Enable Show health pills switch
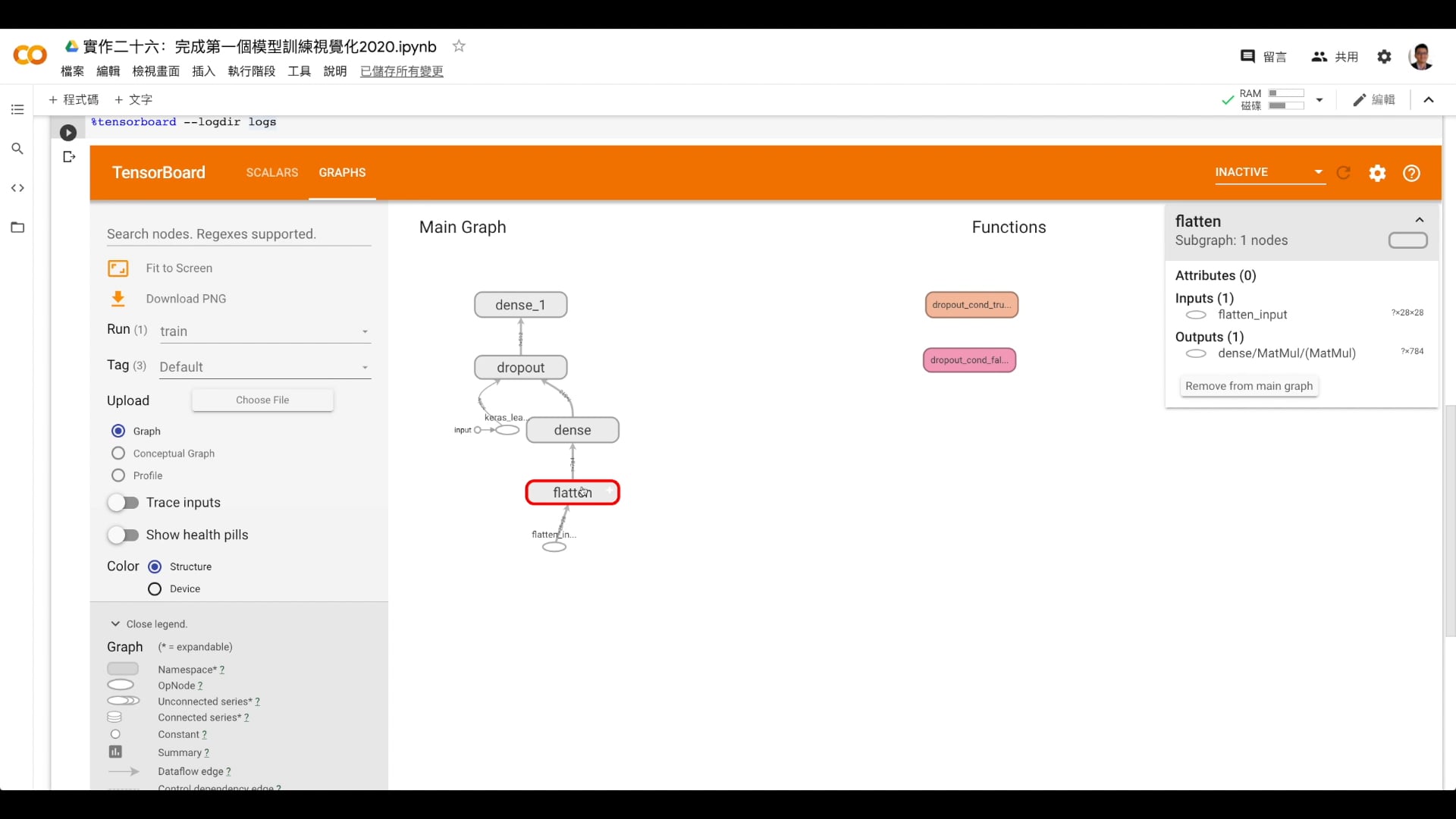The height and width of the screenshot is (819, 1456). pyautogui.click(x=124, y=535)
